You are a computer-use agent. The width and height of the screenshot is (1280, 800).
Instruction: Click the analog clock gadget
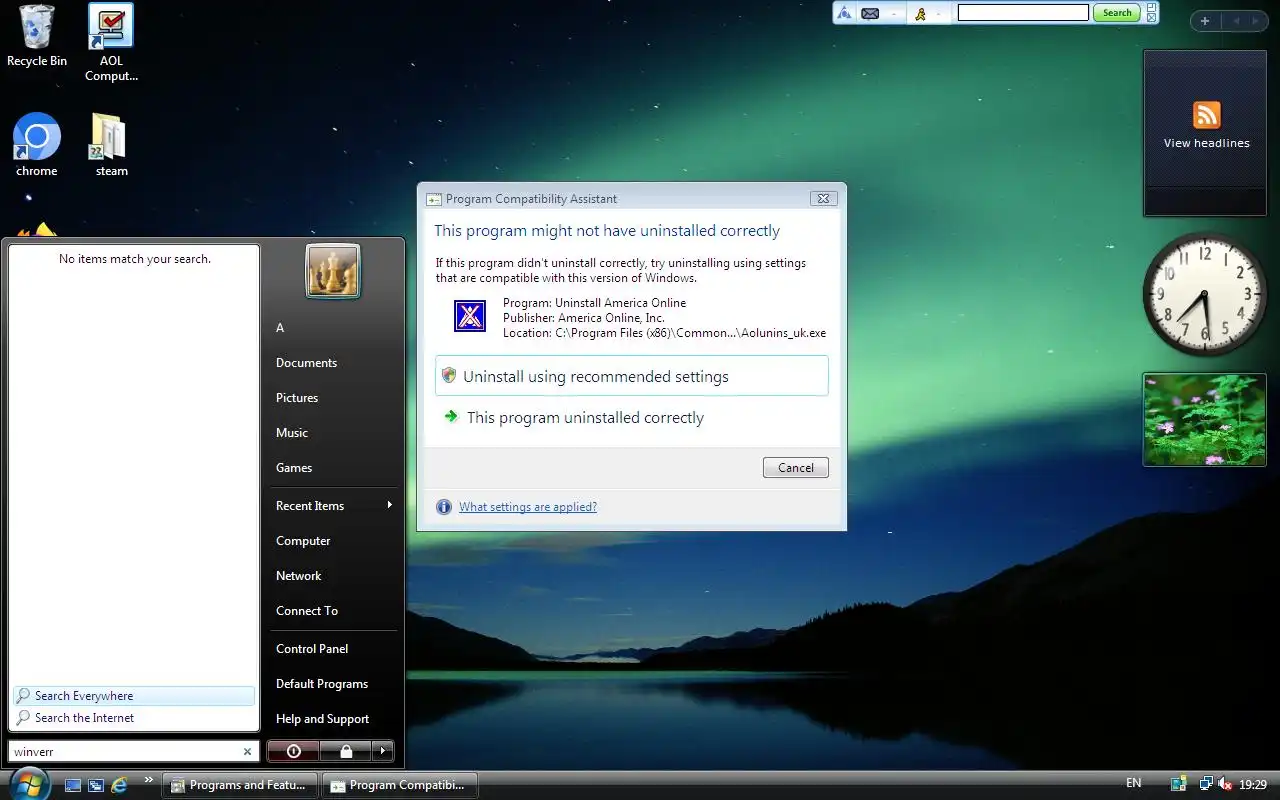(x=1204, y=294)
